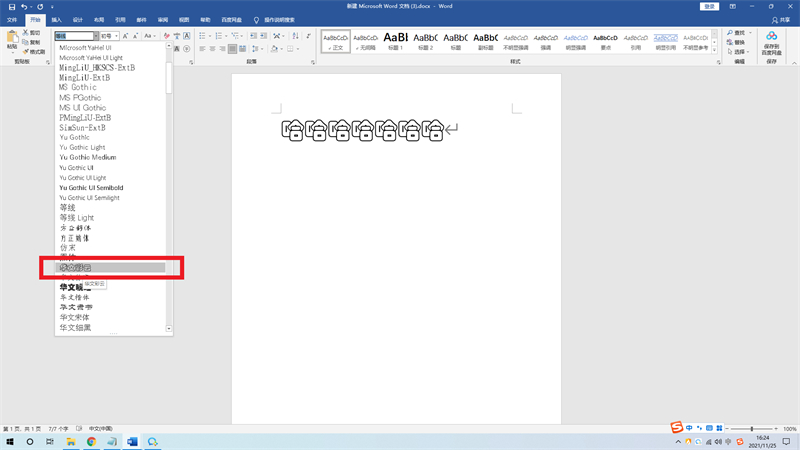Click the Undo arrow icon
The height and width of the screenshot is (450, 800).
[24, 6]
